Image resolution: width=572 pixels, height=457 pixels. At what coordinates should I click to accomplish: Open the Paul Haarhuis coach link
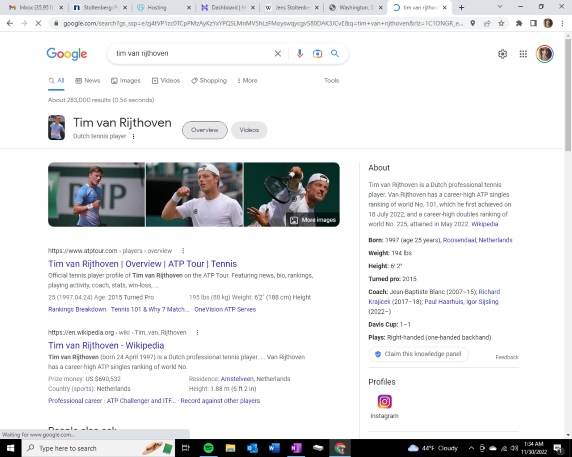tap(444, 302)
